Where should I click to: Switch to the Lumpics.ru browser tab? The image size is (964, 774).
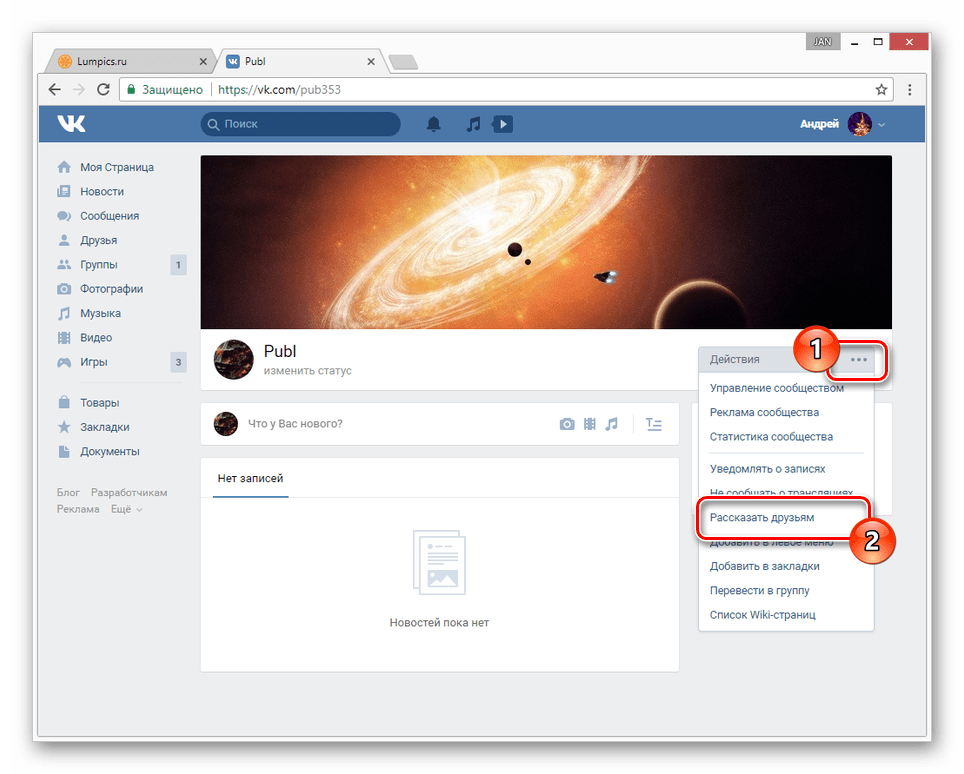(130, 61)
